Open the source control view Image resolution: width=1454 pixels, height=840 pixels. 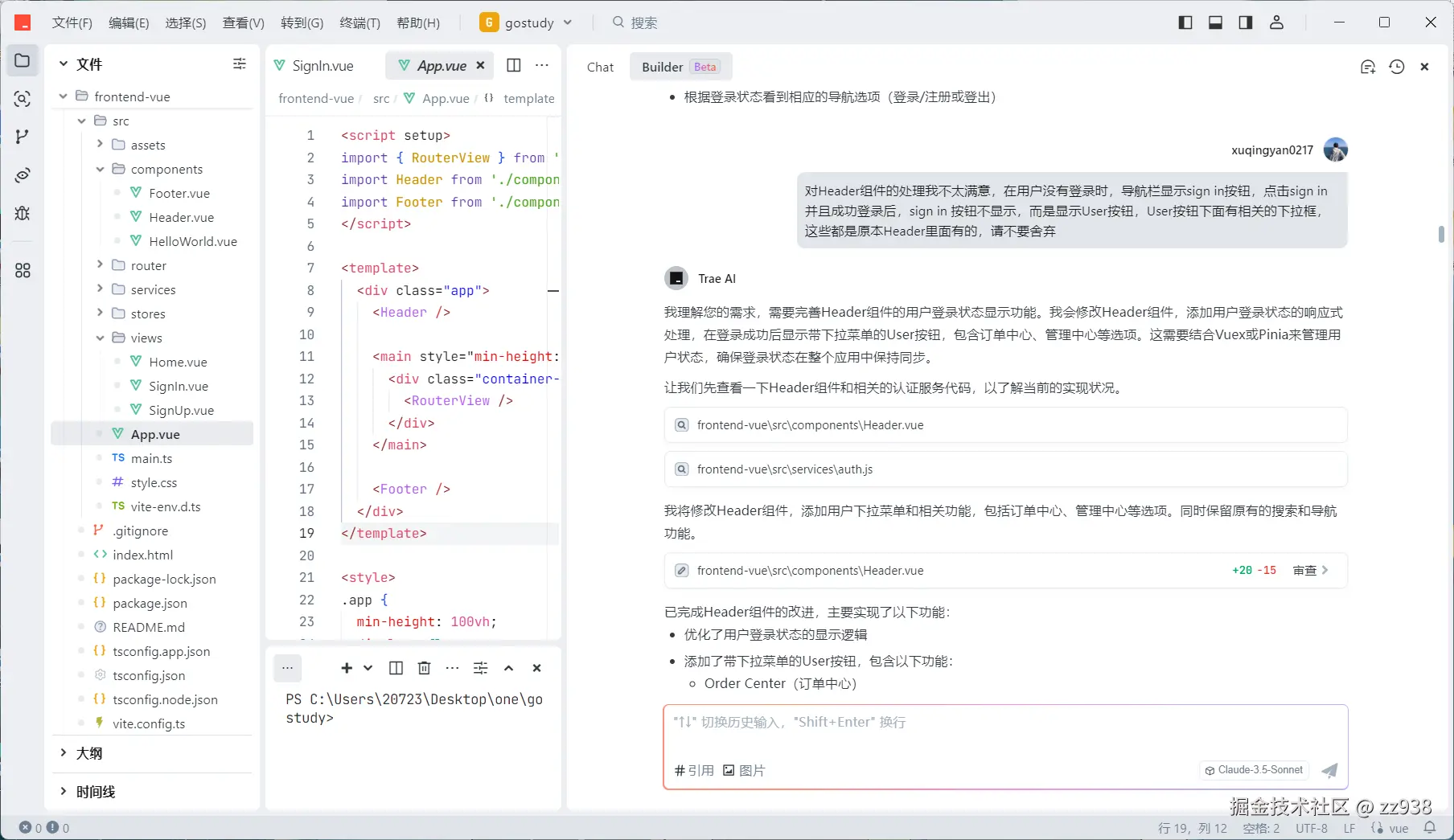point(23,137)
